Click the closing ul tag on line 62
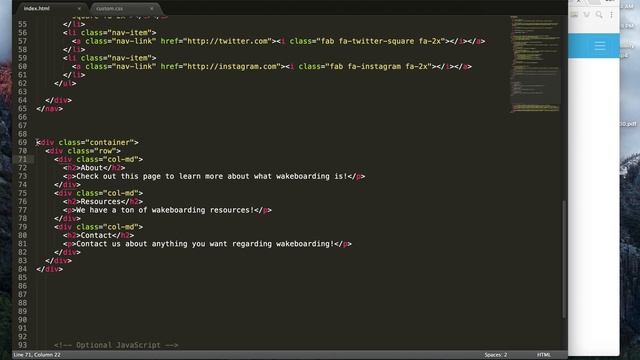Viewport: 640px width, 360px height. pyautogui.click(x=65, y=83)
